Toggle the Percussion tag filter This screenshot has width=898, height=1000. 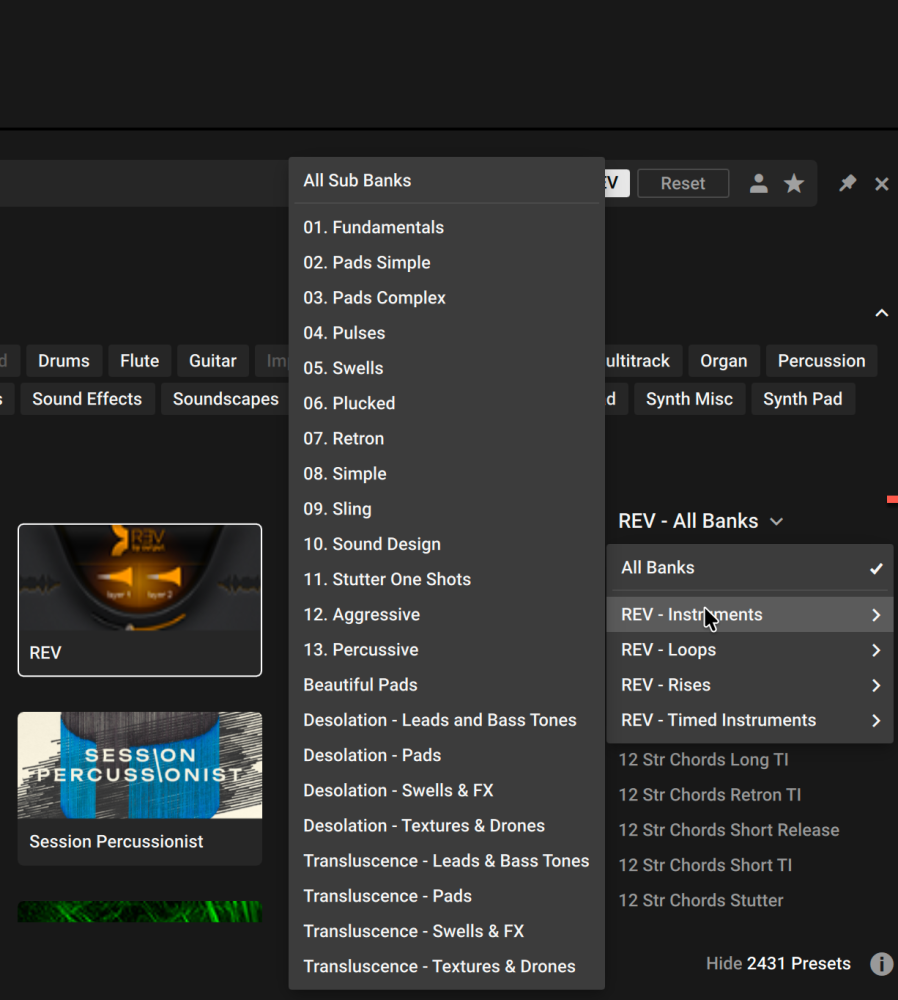821,361
